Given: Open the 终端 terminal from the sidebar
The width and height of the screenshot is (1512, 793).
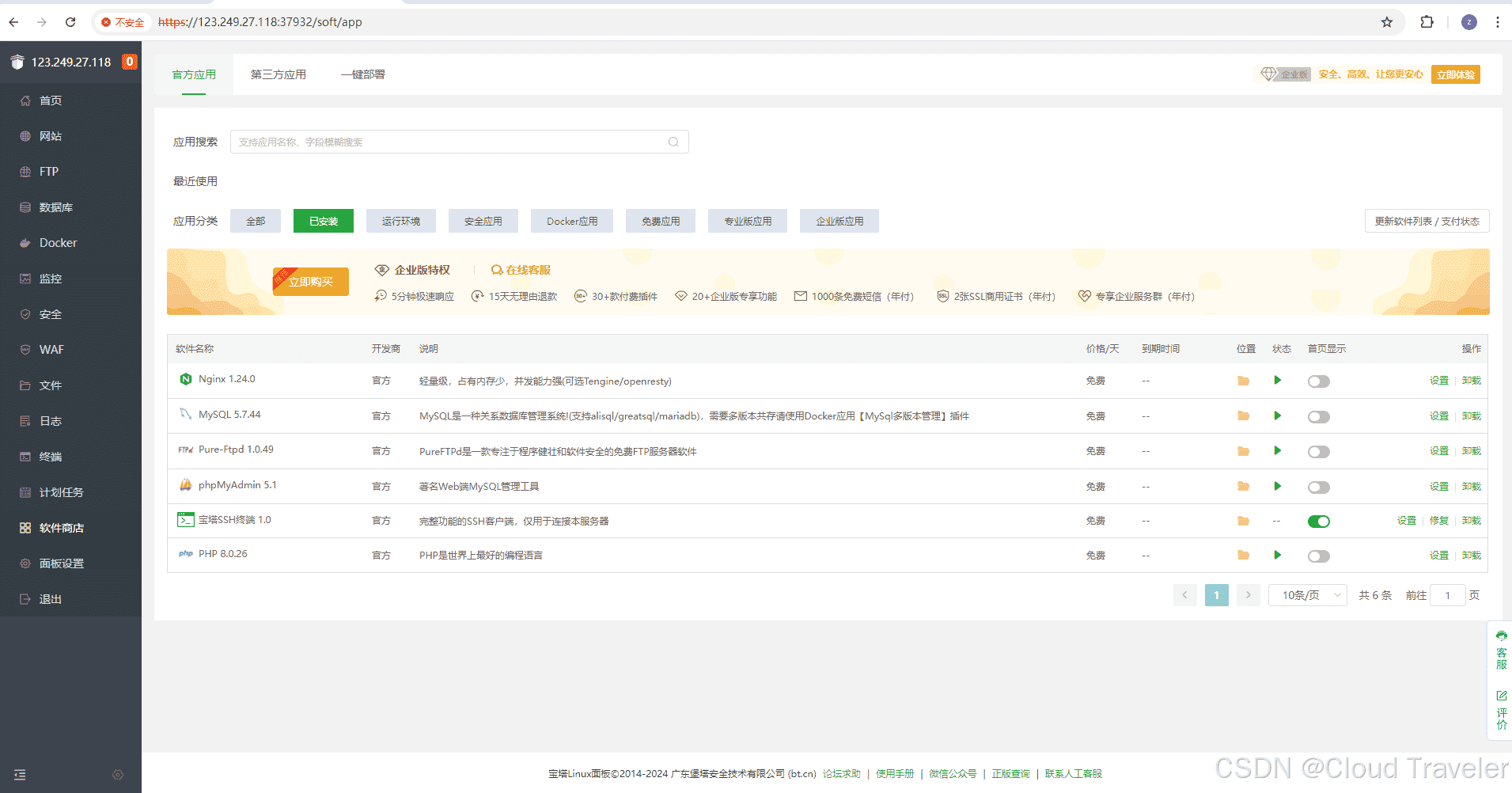Looking at the screenshot, I should 51,456.
